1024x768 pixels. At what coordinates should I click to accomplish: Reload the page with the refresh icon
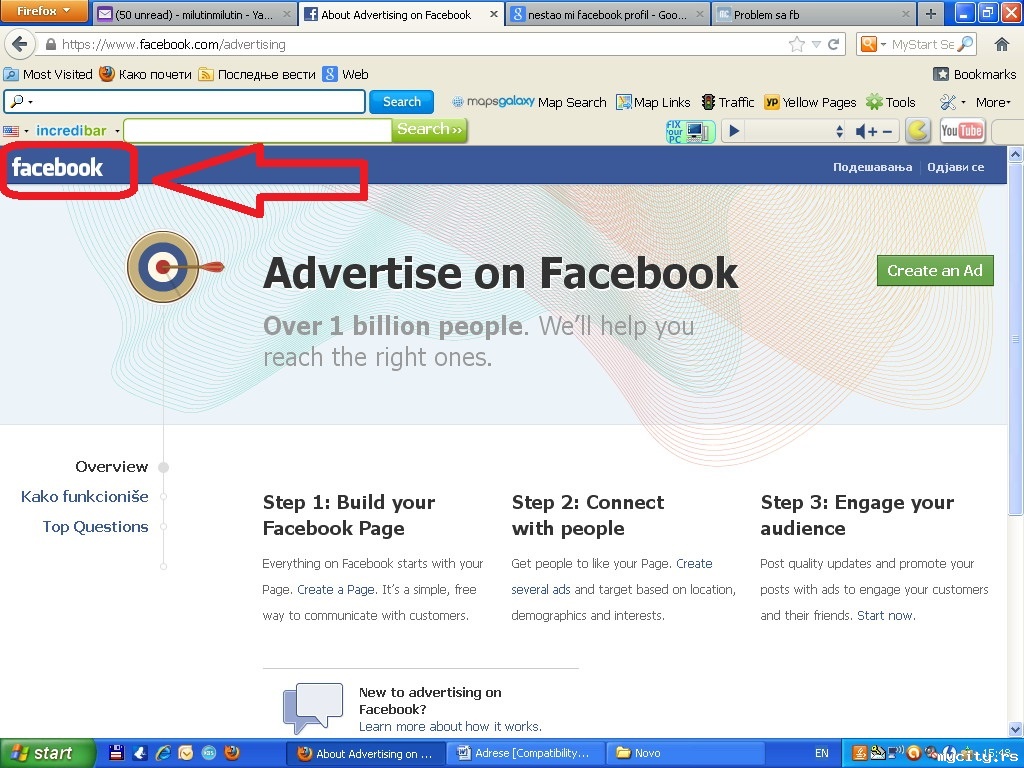coord(833,44)
